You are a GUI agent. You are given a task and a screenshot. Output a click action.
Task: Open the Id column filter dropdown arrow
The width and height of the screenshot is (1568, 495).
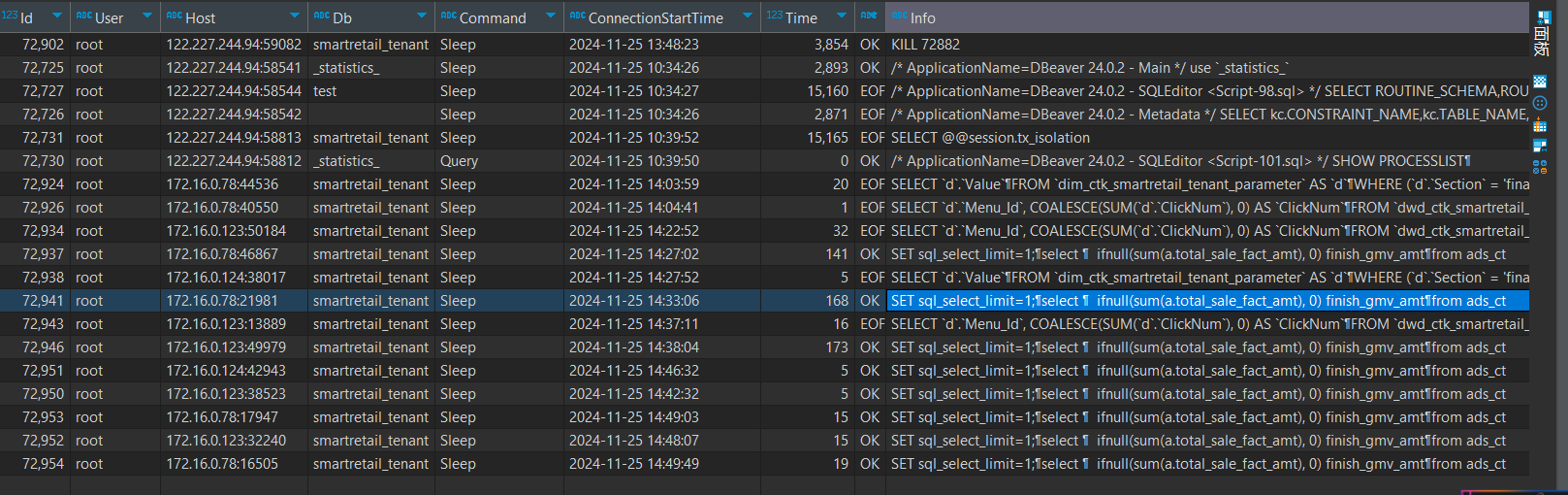[57, 16]
